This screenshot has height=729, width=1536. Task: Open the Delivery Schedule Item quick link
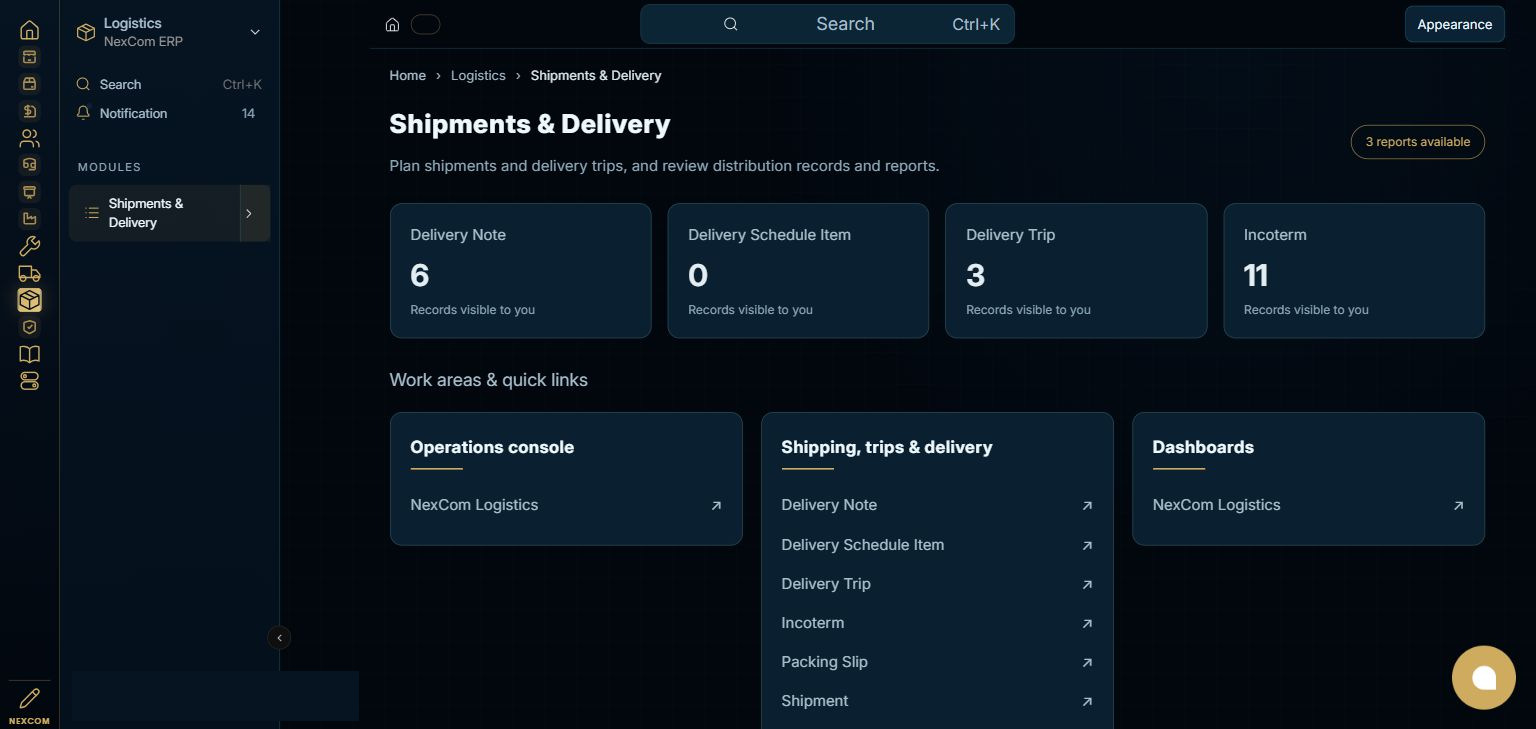[x=937, y=545]
